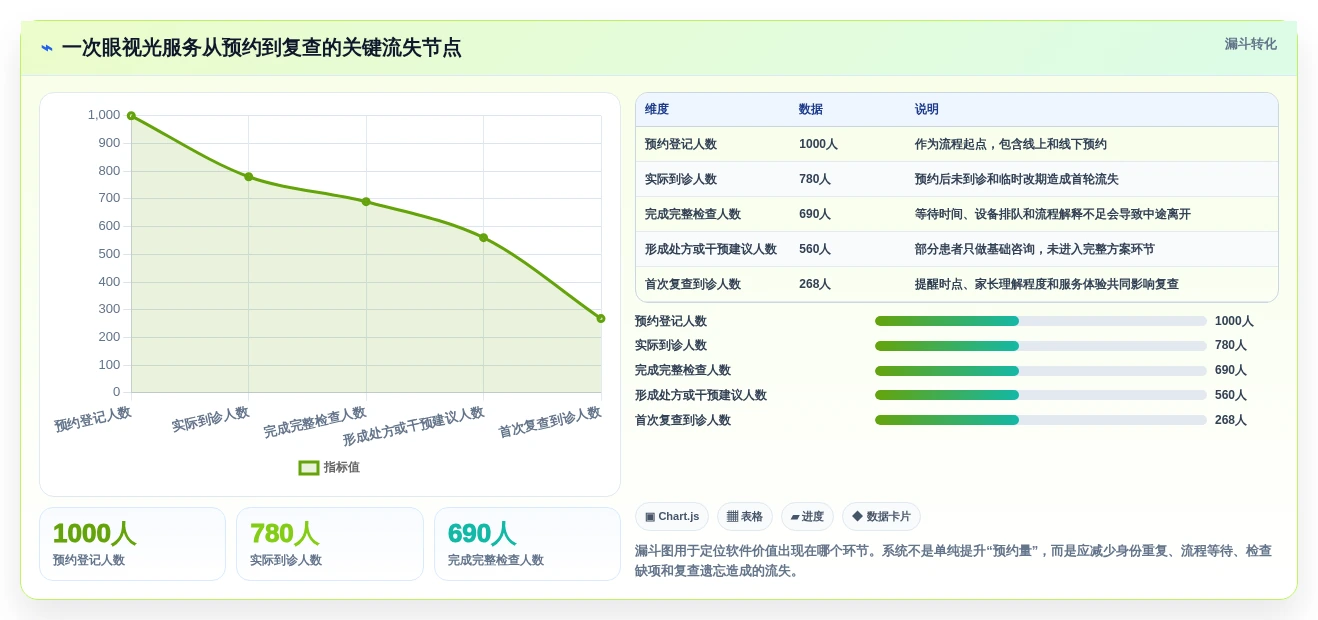
Task: Click the 690人 stat card
Action: tap(527, 544)
